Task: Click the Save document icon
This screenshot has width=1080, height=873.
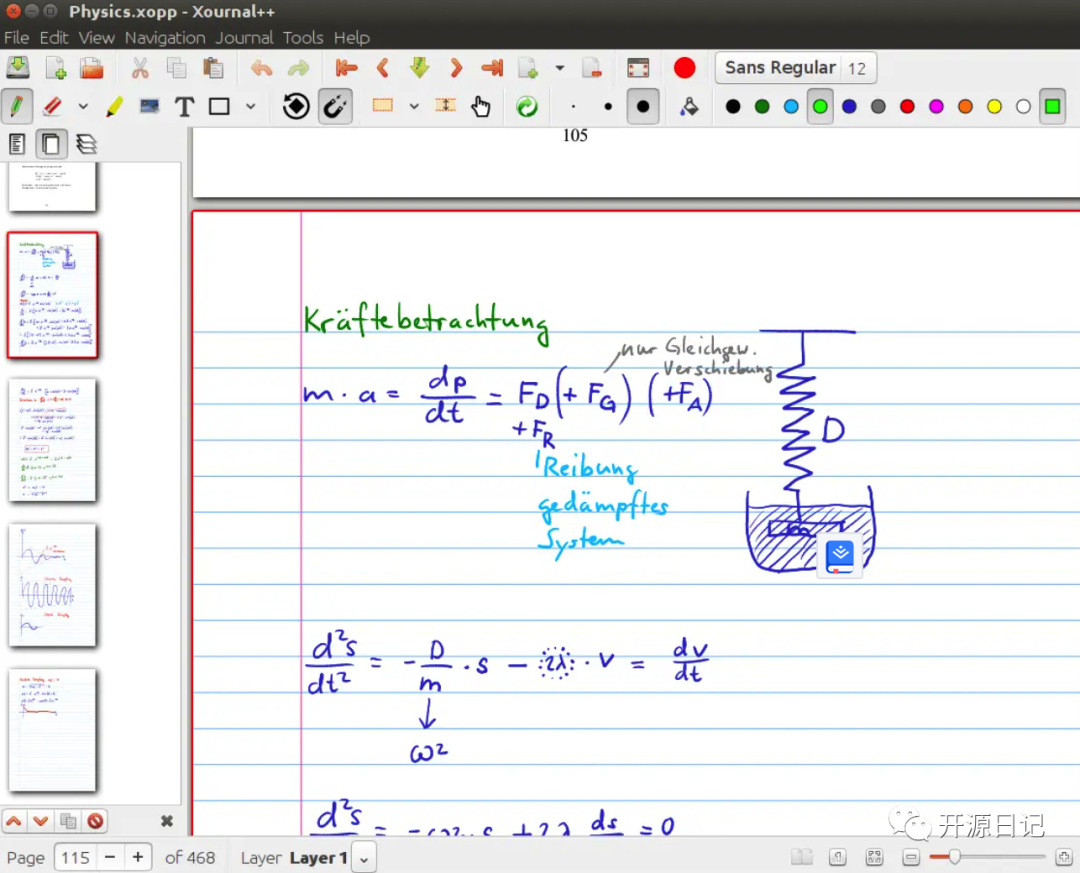Action: point(18,68)
